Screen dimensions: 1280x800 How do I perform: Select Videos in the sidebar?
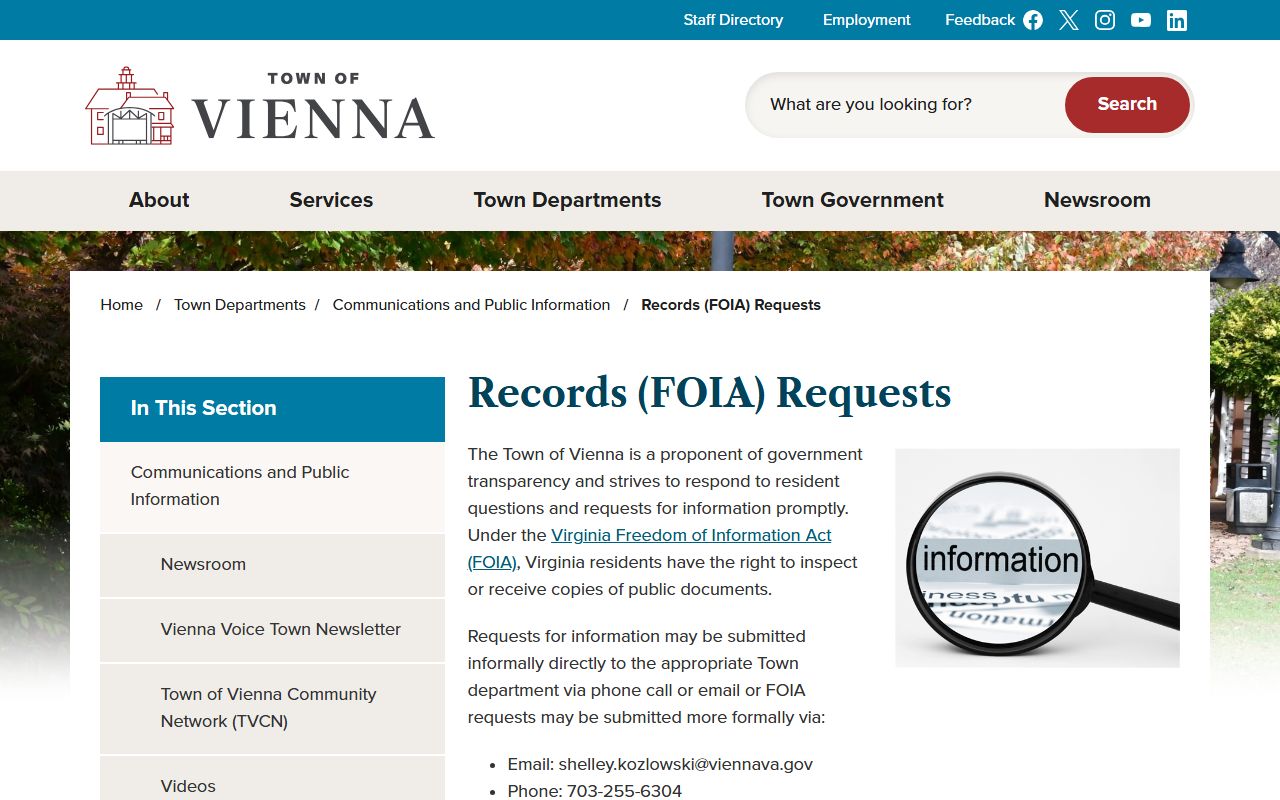tap(272, 780)
